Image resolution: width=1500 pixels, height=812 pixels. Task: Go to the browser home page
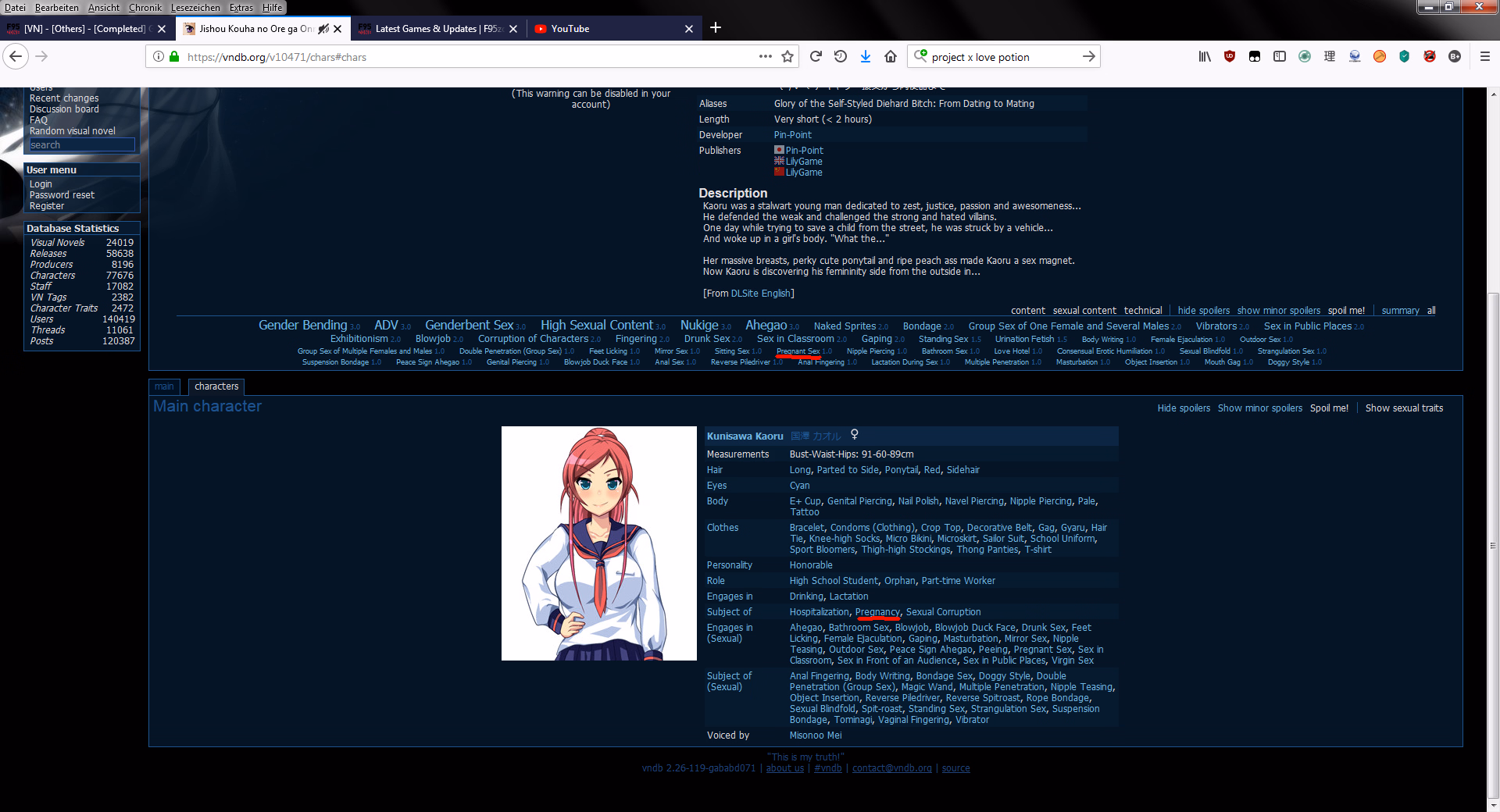(x=891, y=56)
